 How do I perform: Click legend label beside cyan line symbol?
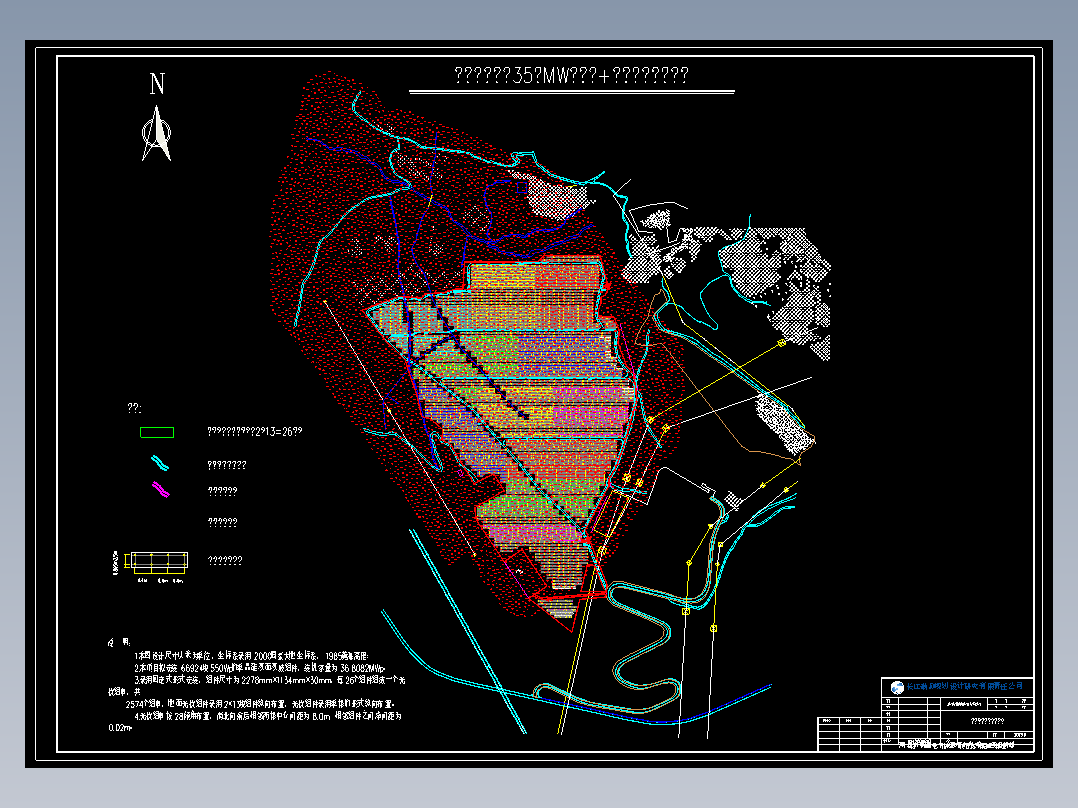click(227, 466)
